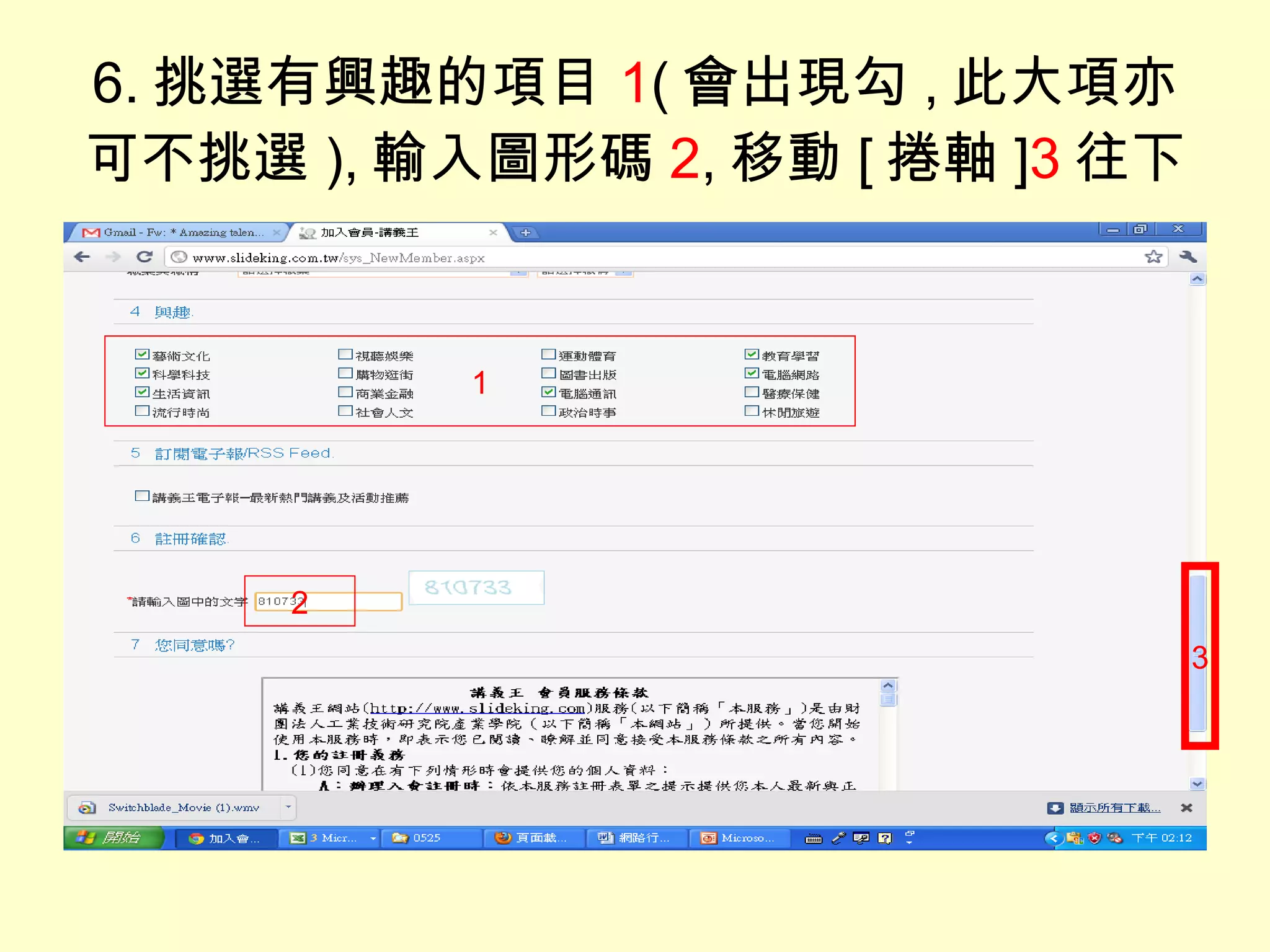Open a new browser tab
The image size is (1270, 952).
coord(525,232)
